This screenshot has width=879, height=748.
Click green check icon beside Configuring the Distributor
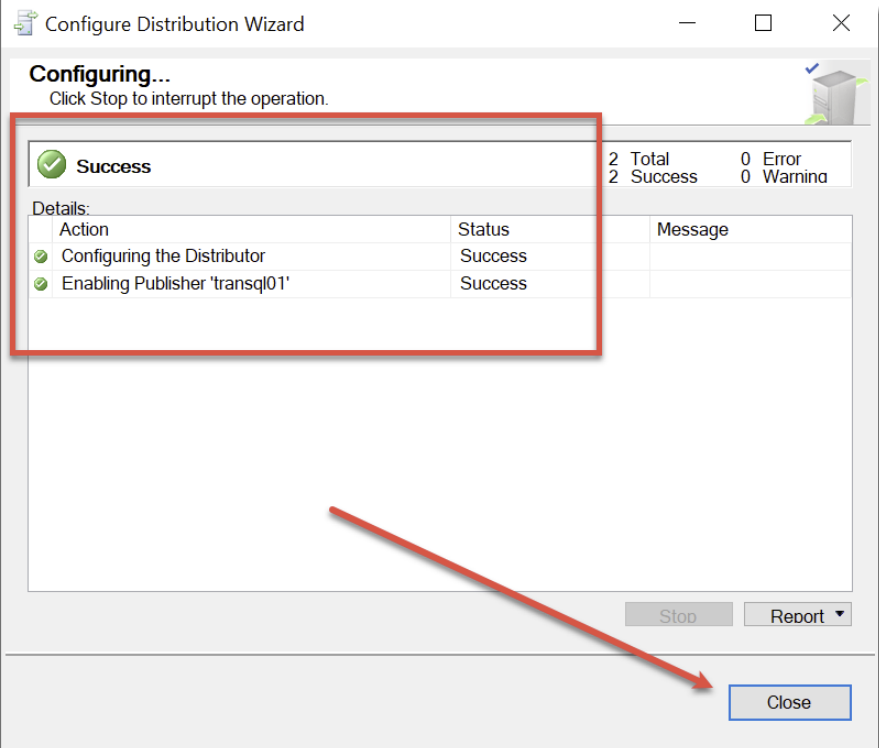coord(41,257)
